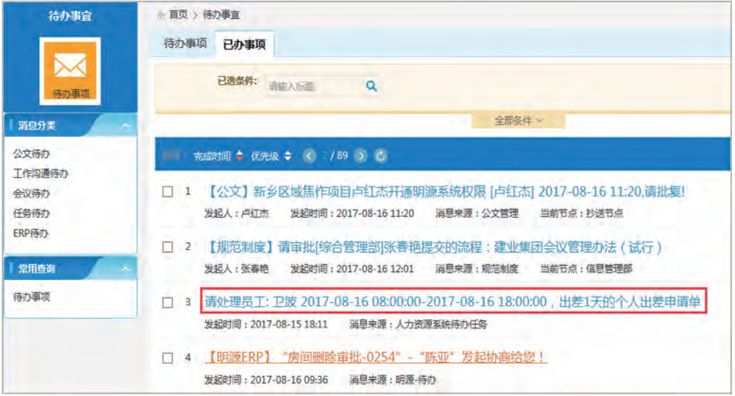Image resolution: width=735 pixels, height=396 pixels.
Task: Select 会议待办 category
Action: pos(31,194)
